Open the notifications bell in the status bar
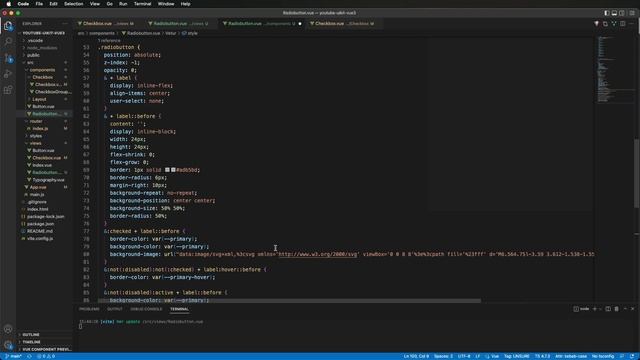This screenshot has width=640, height=360. 632,356
